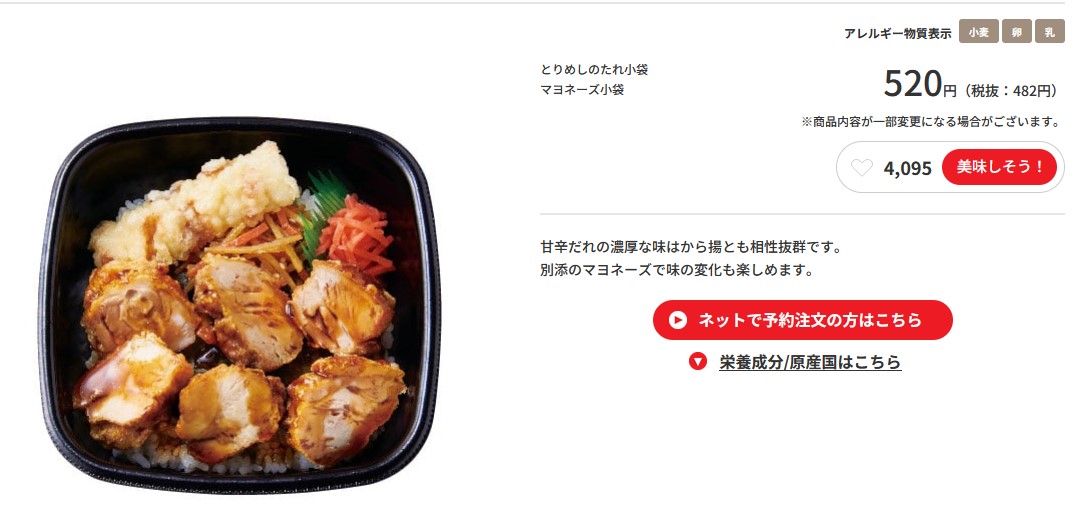Select the とりめしのたれ小袋 text
This screenshot has width=1087, height=519.
click(594, 69)
